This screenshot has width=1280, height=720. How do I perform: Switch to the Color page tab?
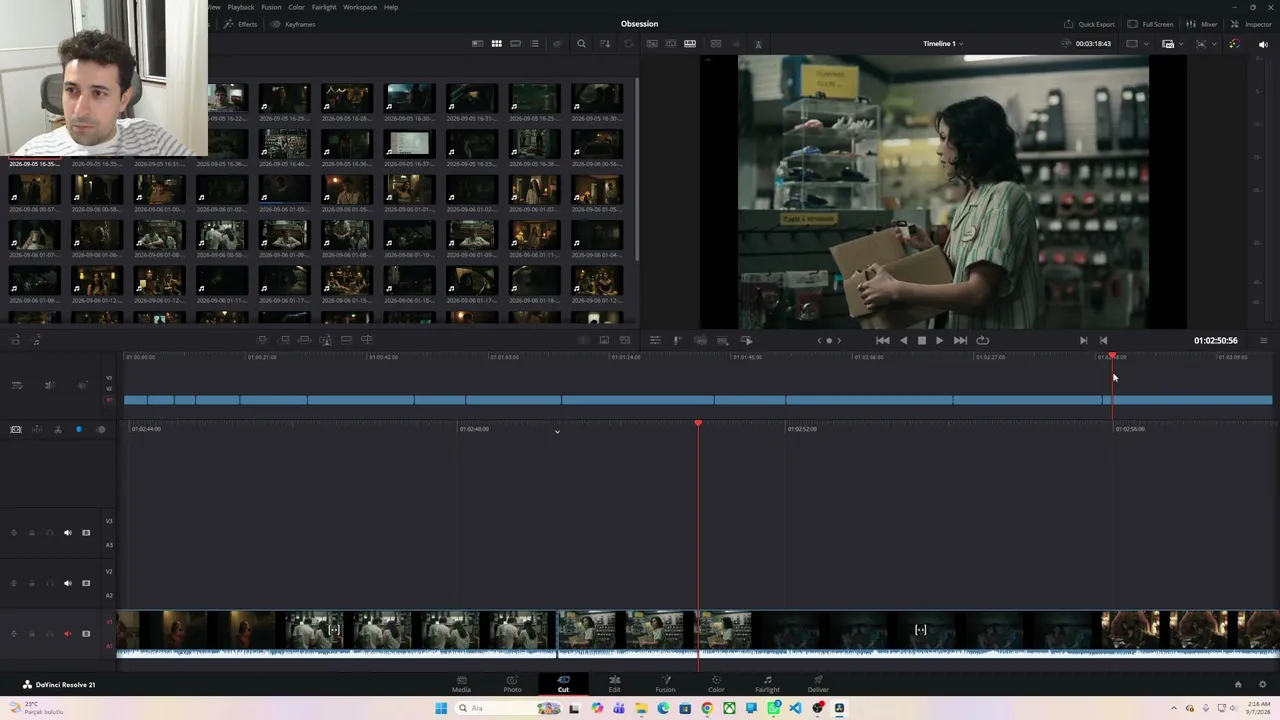pos(716,683)
